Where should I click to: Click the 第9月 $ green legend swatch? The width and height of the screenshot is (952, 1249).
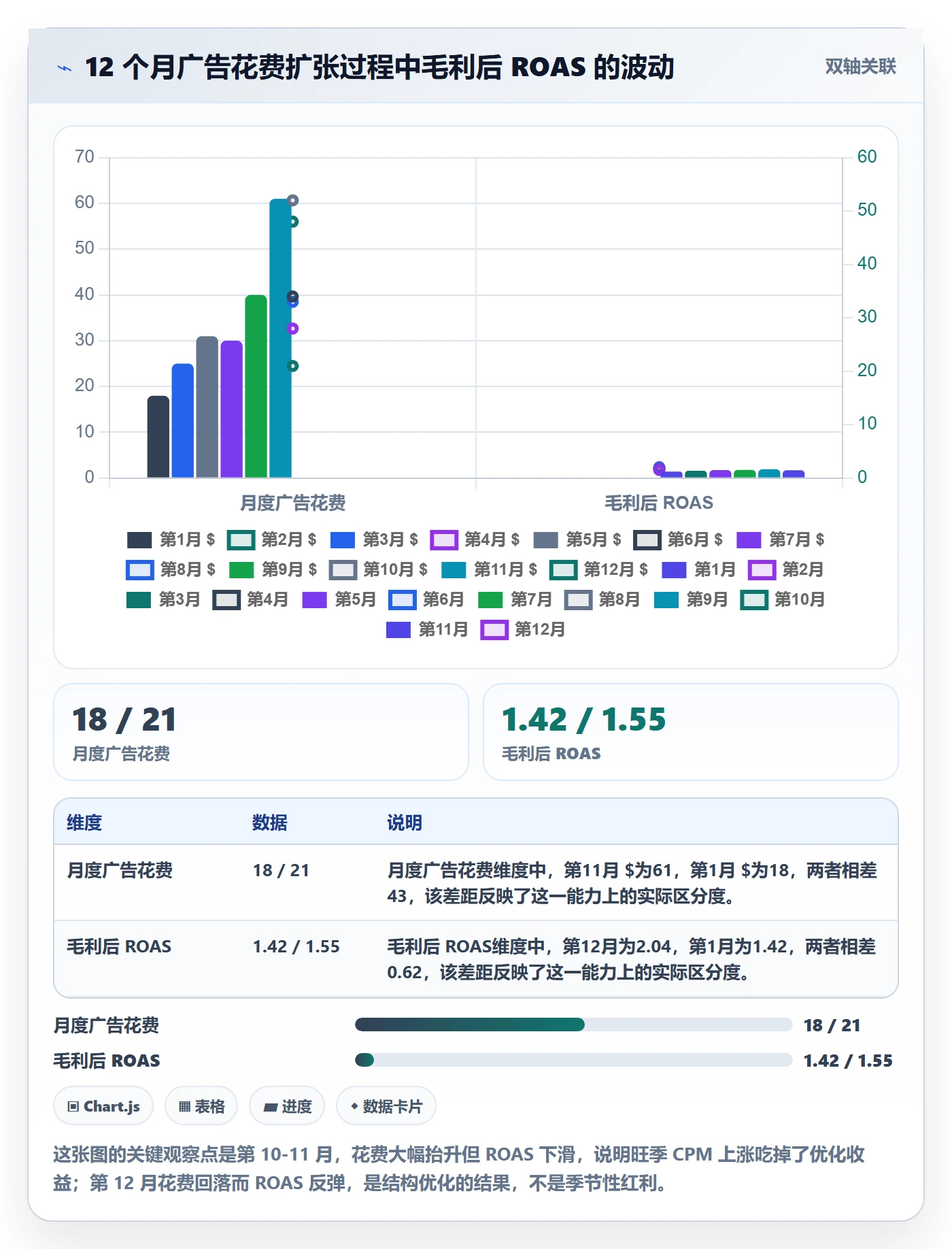[241, 570]
